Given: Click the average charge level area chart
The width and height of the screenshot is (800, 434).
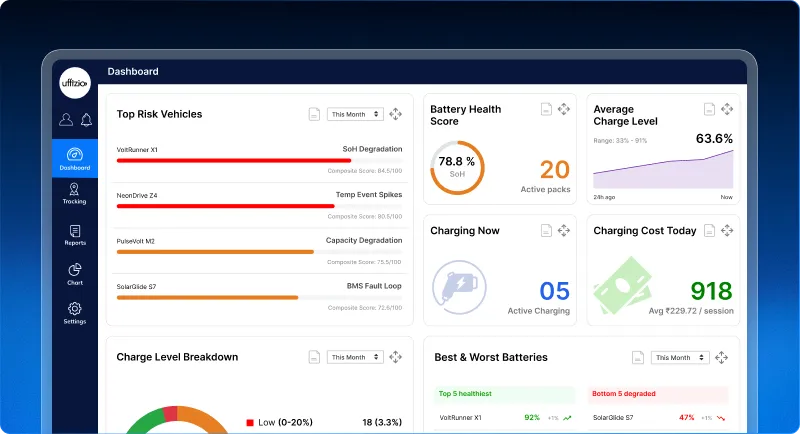Looking at the screenshot, I should [x=663, y=170].
